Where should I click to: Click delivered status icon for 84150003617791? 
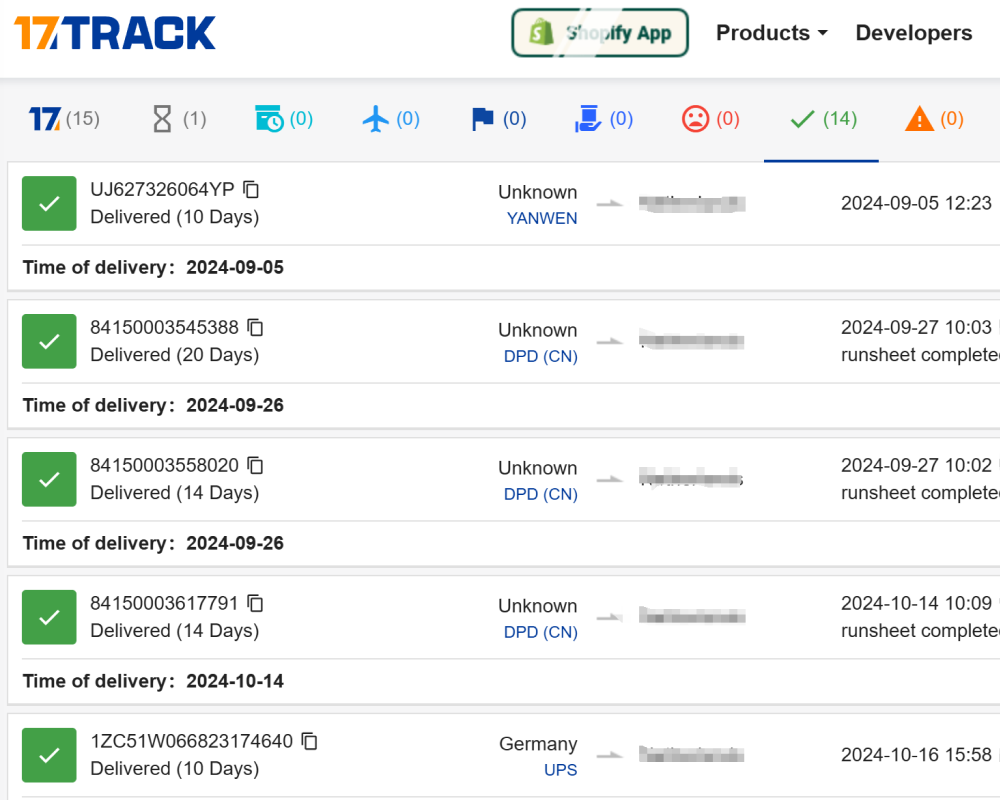click(x=49, y=617)
